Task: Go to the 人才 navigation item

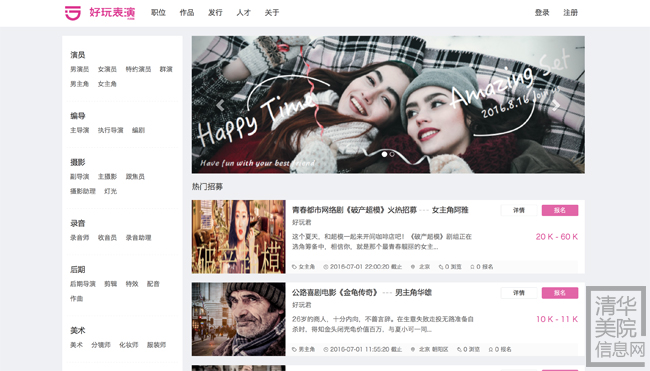Action: pos(244,13)
